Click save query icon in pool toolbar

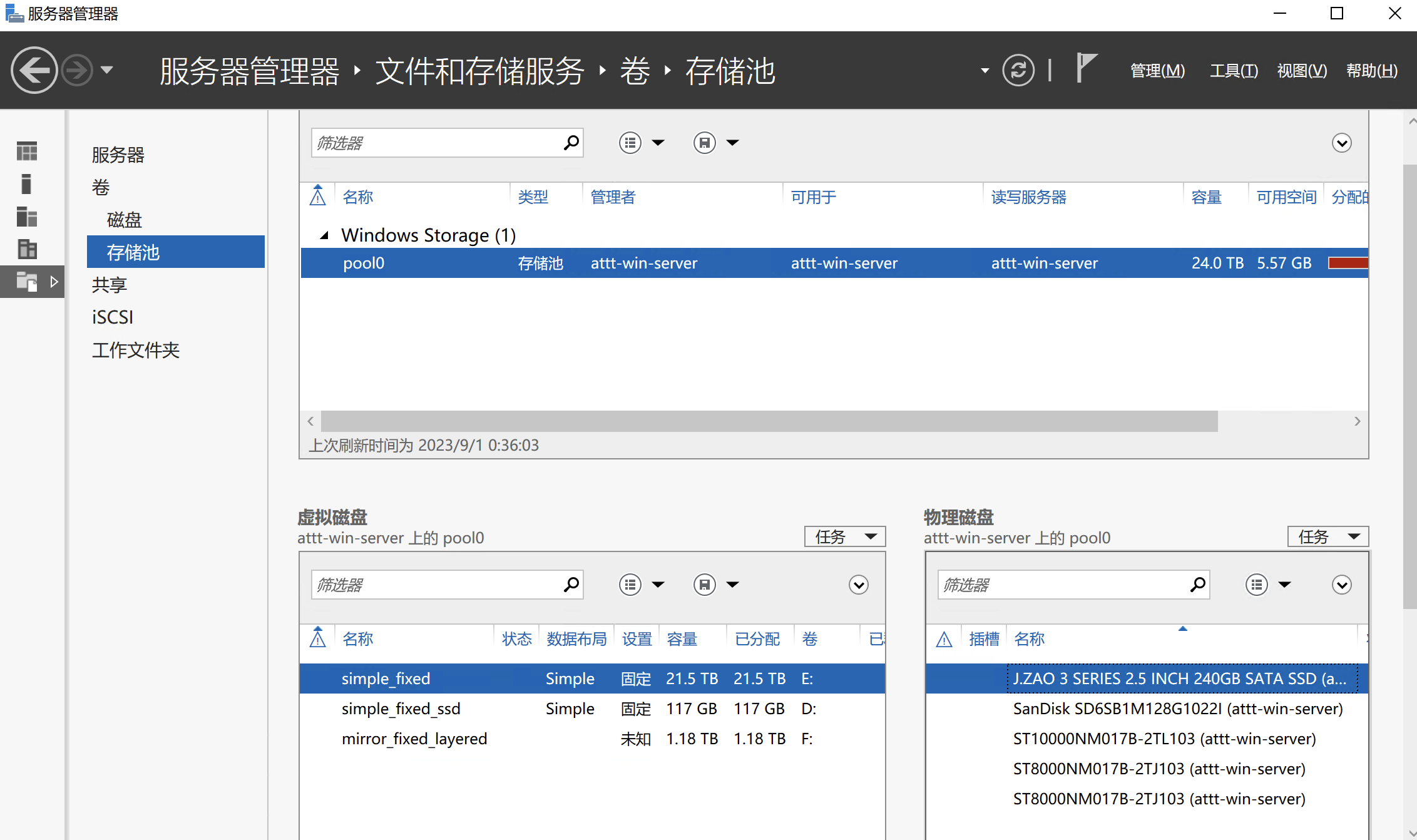pyautogui.click(x=705, y=143)
